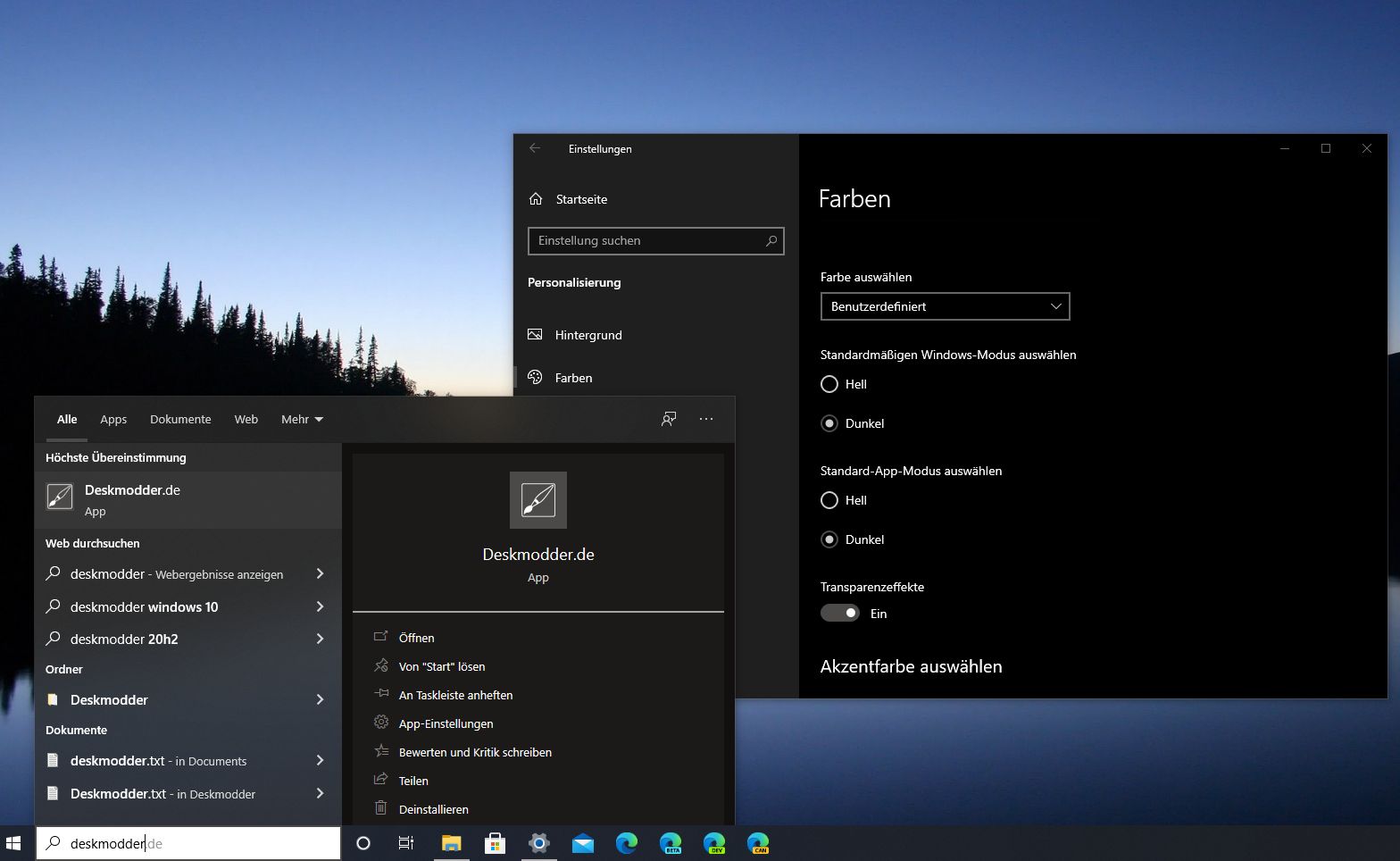This screenshot has height=861, width=1400.
Task: Launch File Explorer from the taskbar
Action: (x=451, y=843)
